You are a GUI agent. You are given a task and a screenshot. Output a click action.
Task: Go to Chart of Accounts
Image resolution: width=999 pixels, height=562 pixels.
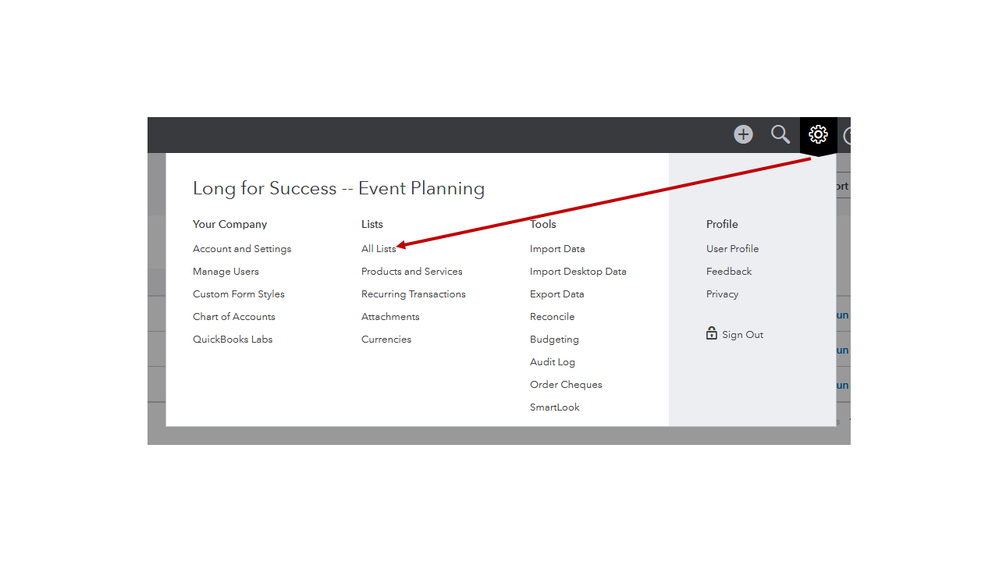234,317
